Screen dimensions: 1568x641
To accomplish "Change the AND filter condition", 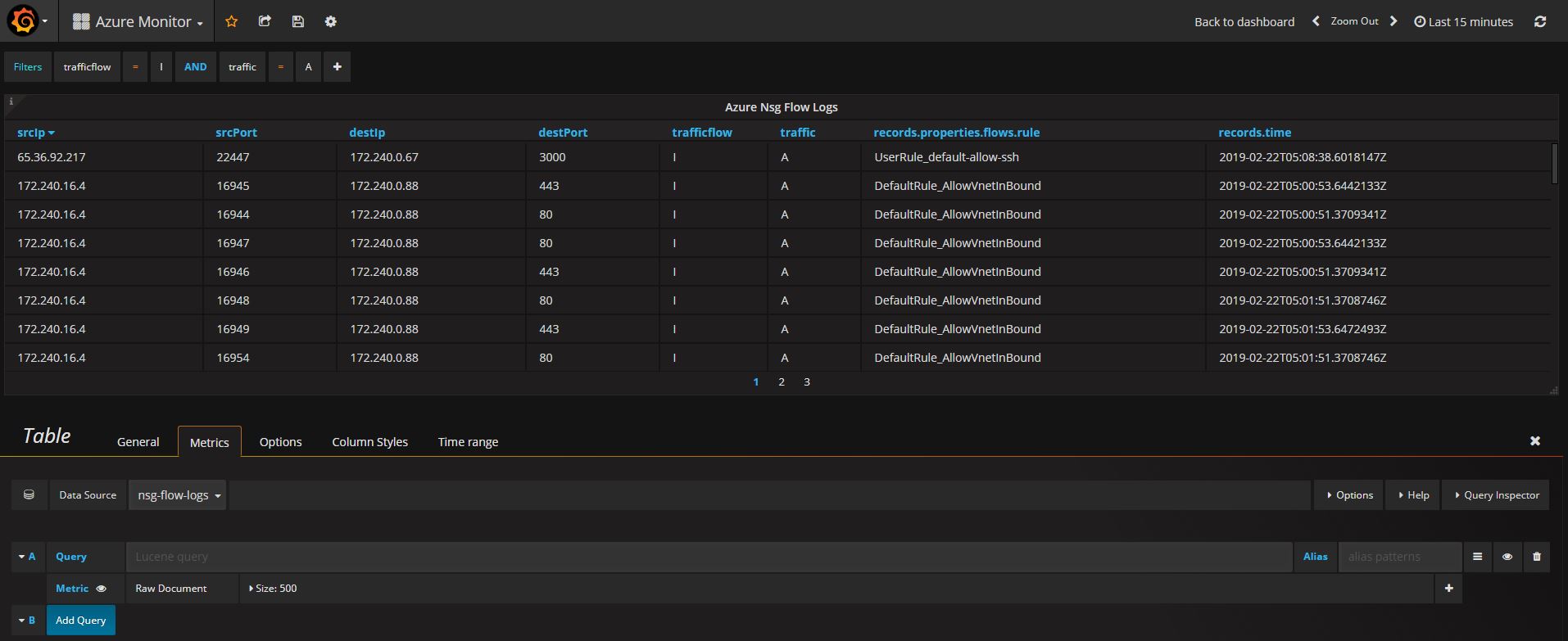I will pos(195,67).
